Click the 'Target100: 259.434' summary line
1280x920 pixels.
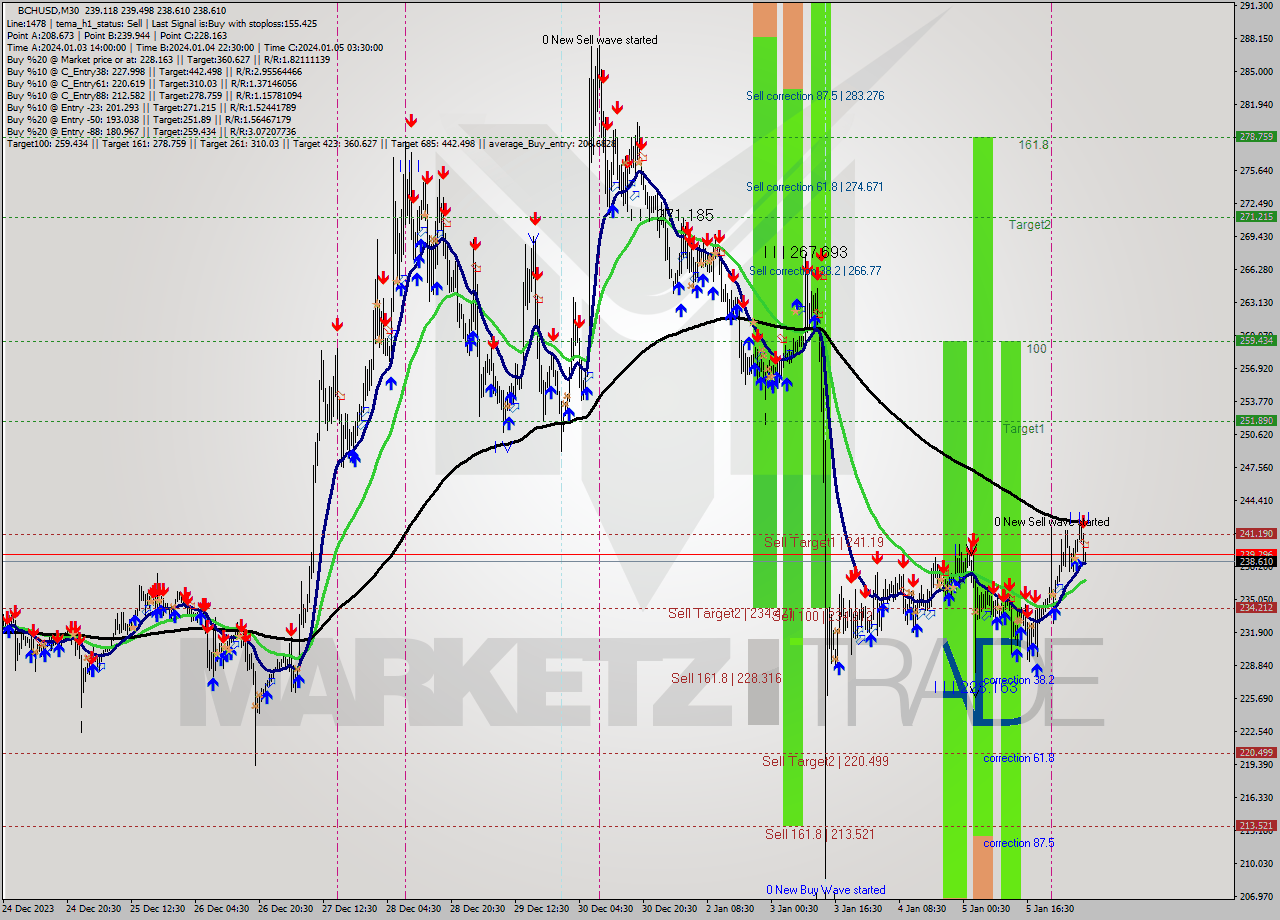pos(310,144)
